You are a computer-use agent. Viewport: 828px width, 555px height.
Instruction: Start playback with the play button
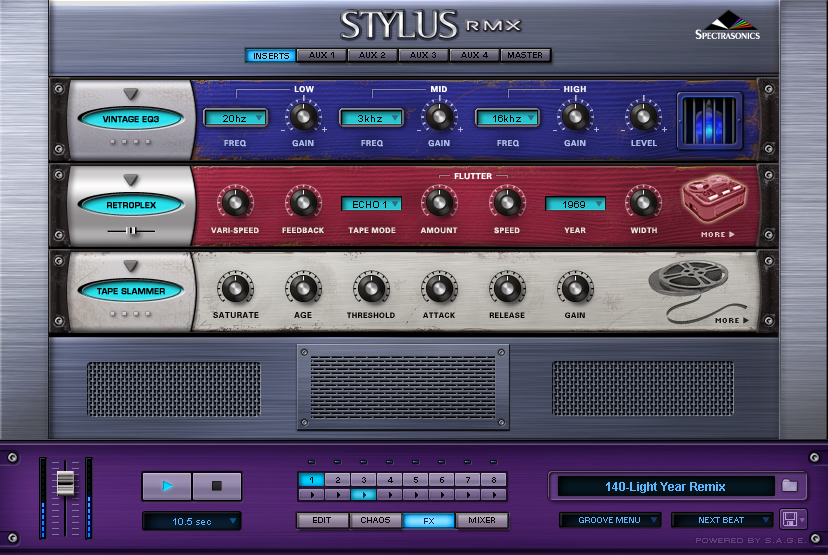pos(167,486)
